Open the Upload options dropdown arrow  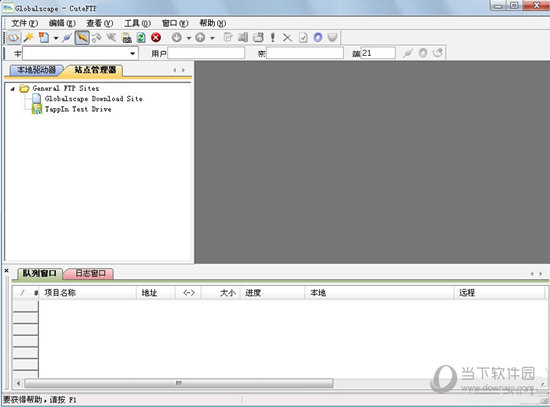pos(212,38)
